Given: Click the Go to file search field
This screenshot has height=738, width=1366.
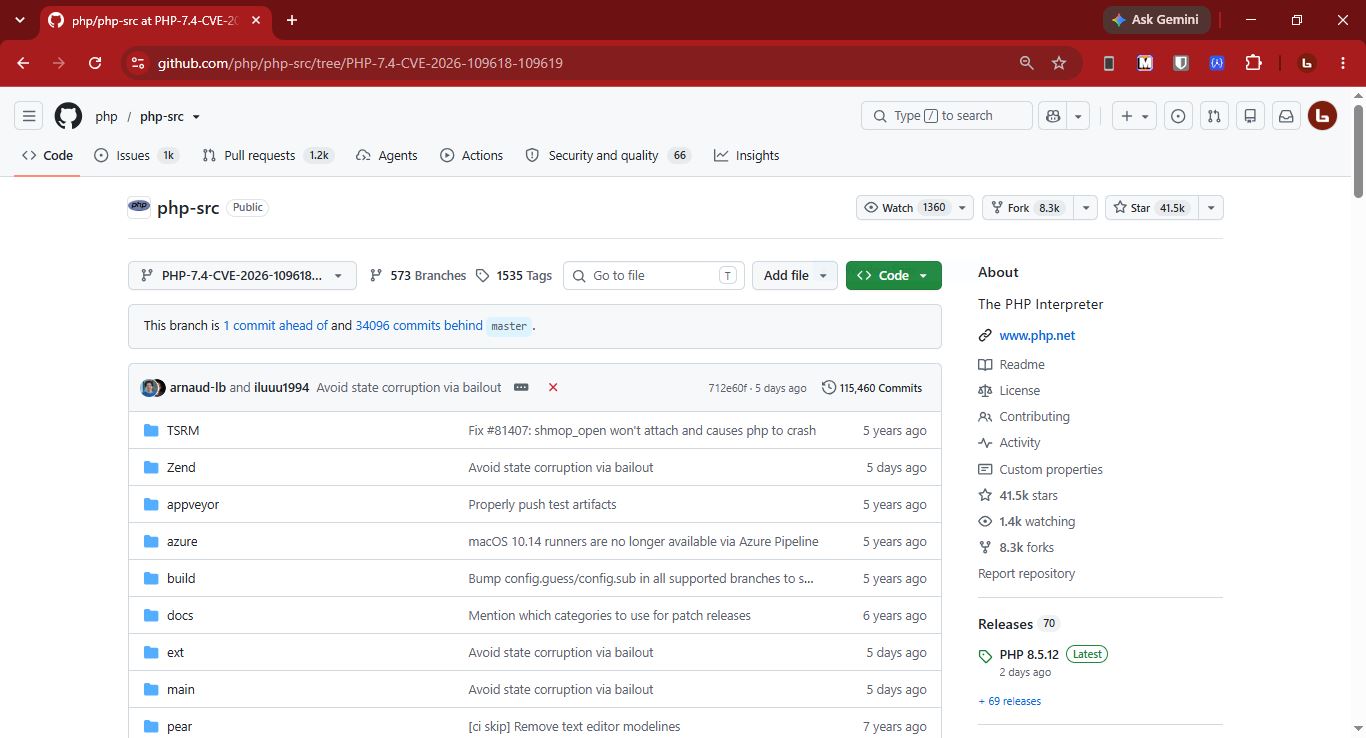Looking at the screenshot, I should click(x=654, y=275).
